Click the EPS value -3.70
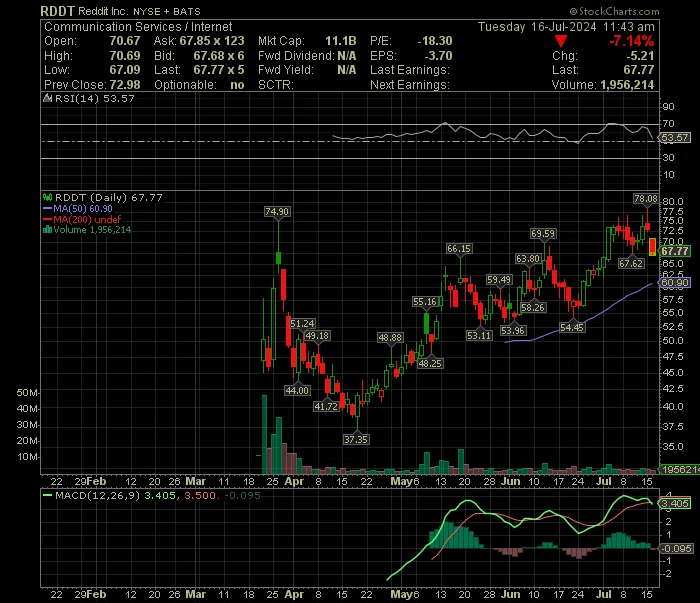 (438, 56)
